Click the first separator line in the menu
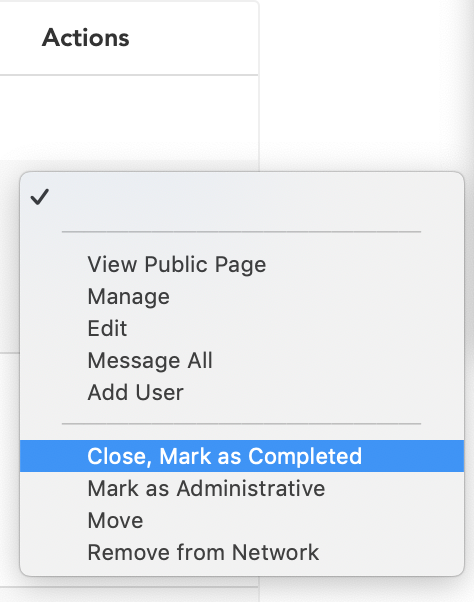Viewport: 474px width, 602px height. coord(241,232)
